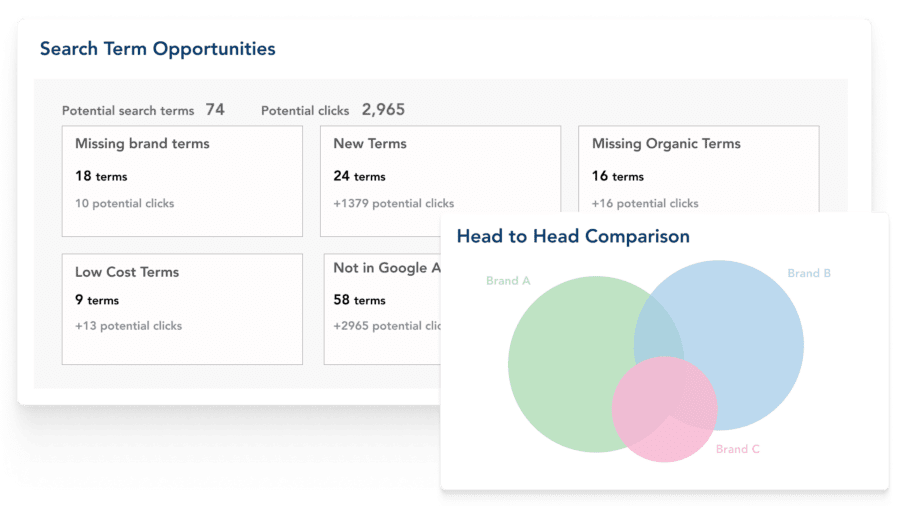Click the '24 terms' count

[359, 176]
